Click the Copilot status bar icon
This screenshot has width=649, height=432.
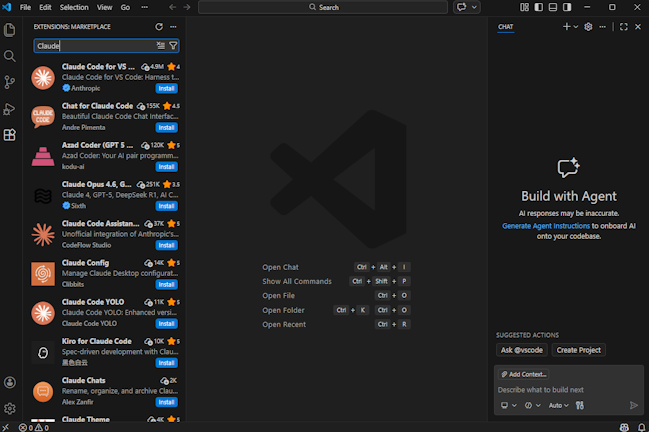click(624, 427)
